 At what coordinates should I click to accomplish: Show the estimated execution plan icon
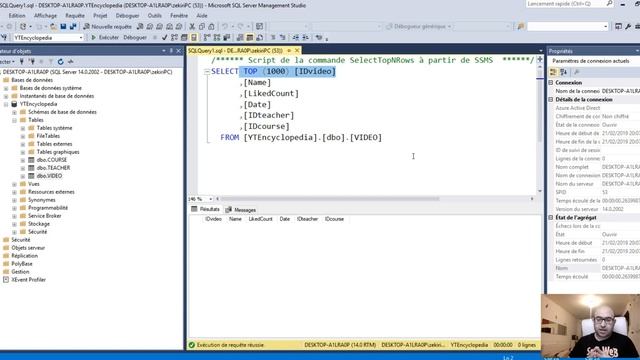click(x=174, y=38)
